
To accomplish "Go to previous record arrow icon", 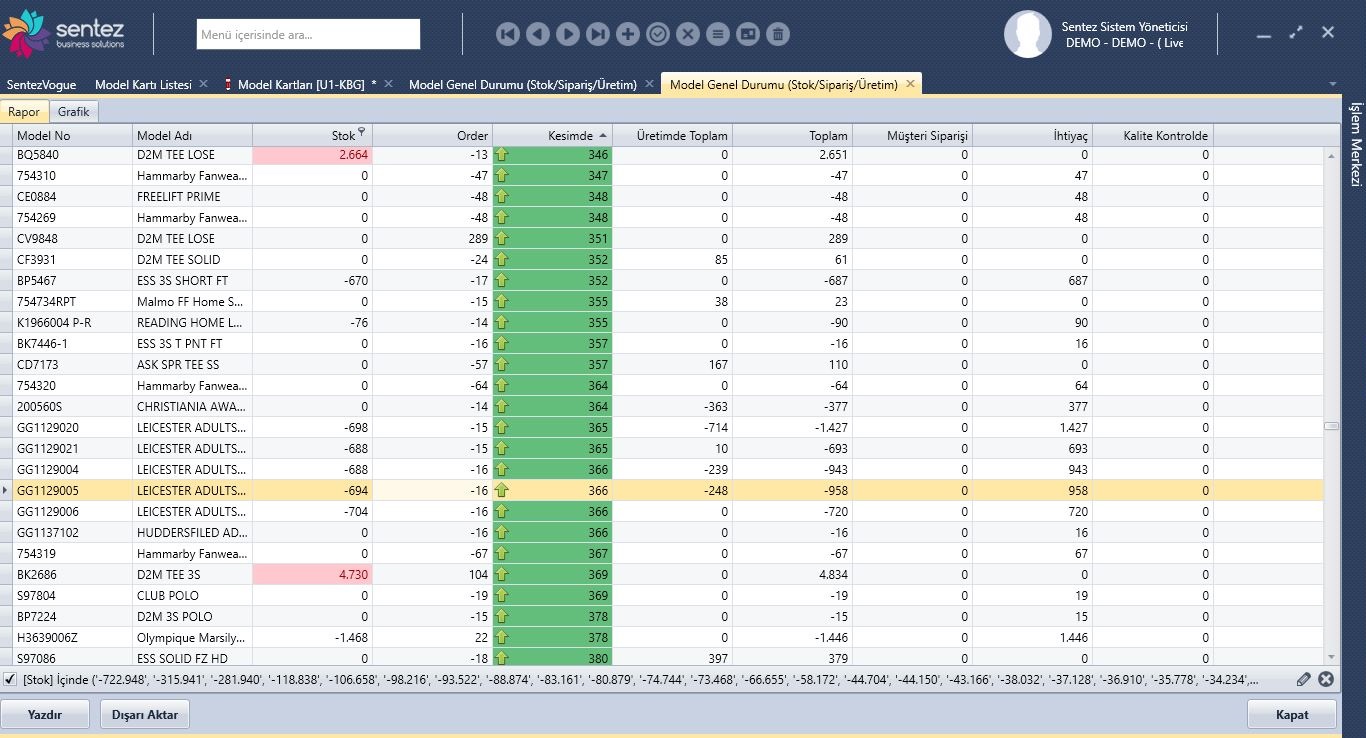I will [x=537, y=34].
